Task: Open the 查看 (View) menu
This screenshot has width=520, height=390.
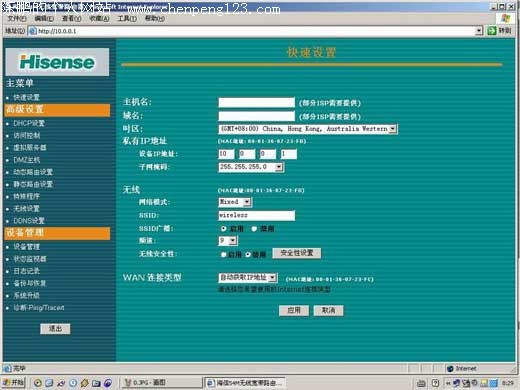Action: pos(72,19)
